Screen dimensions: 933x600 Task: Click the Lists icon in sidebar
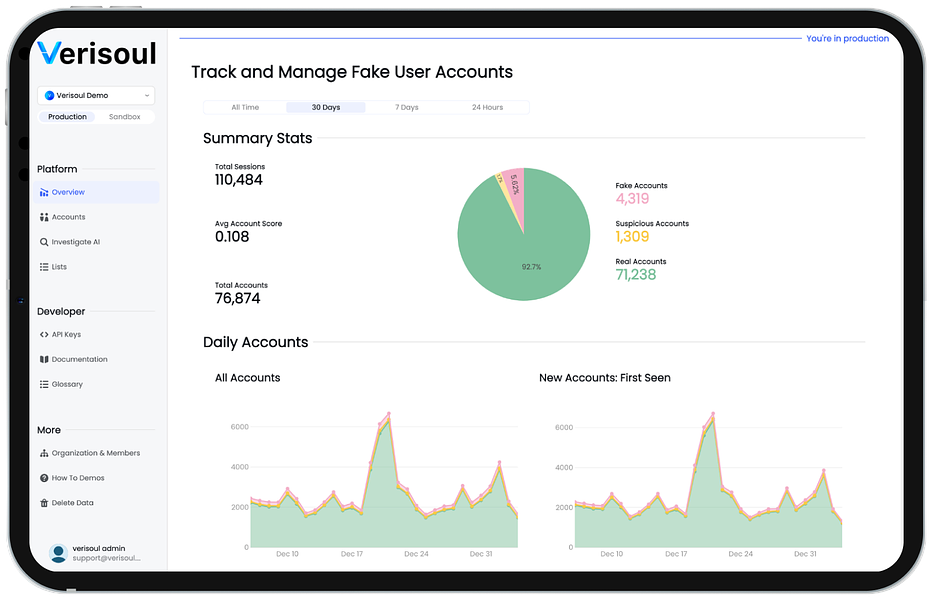44,267
